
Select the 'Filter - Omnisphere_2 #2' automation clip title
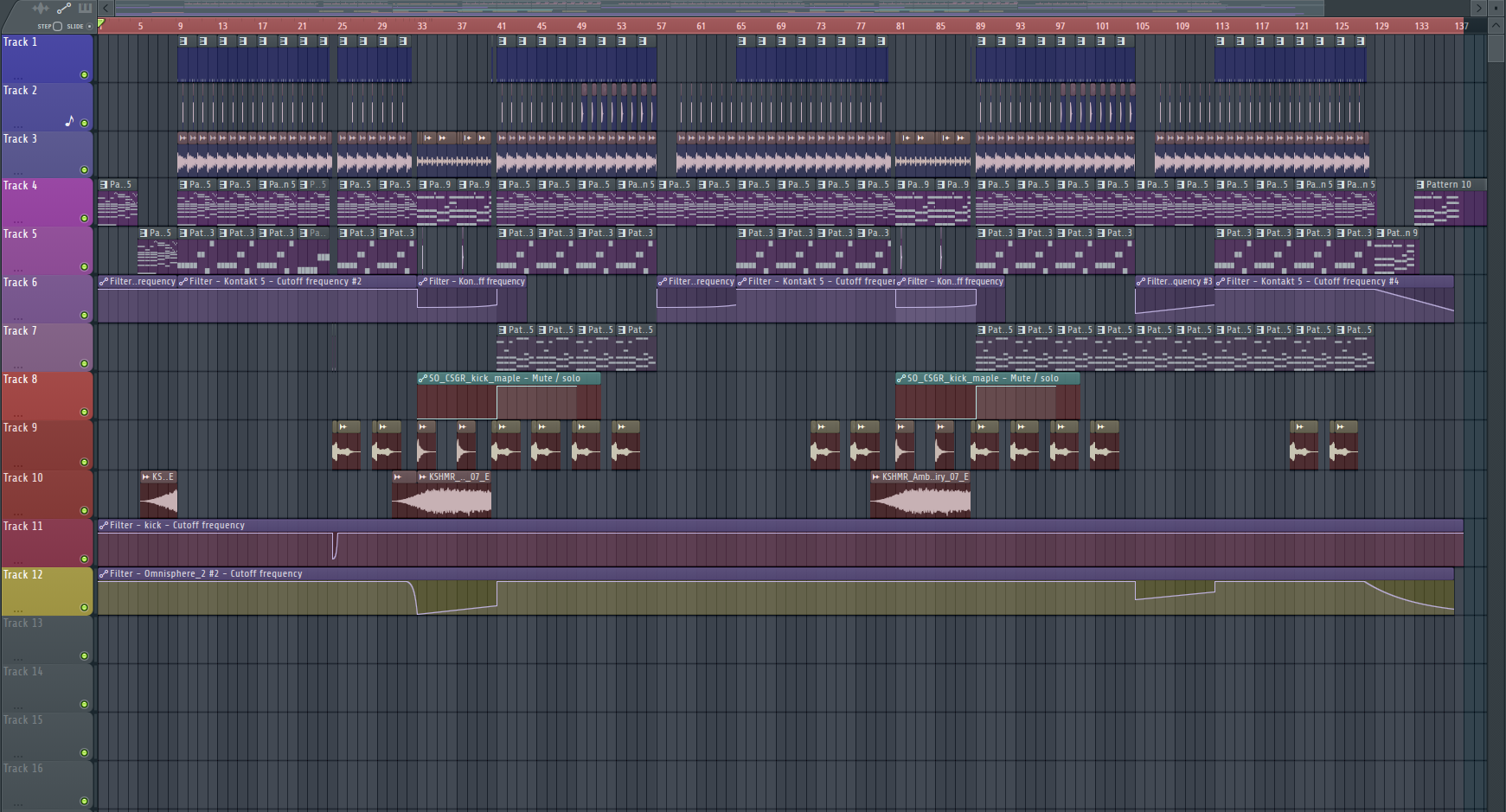(206, 573)
